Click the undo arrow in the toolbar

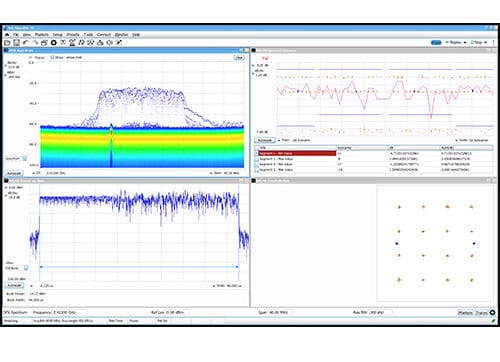26,43
